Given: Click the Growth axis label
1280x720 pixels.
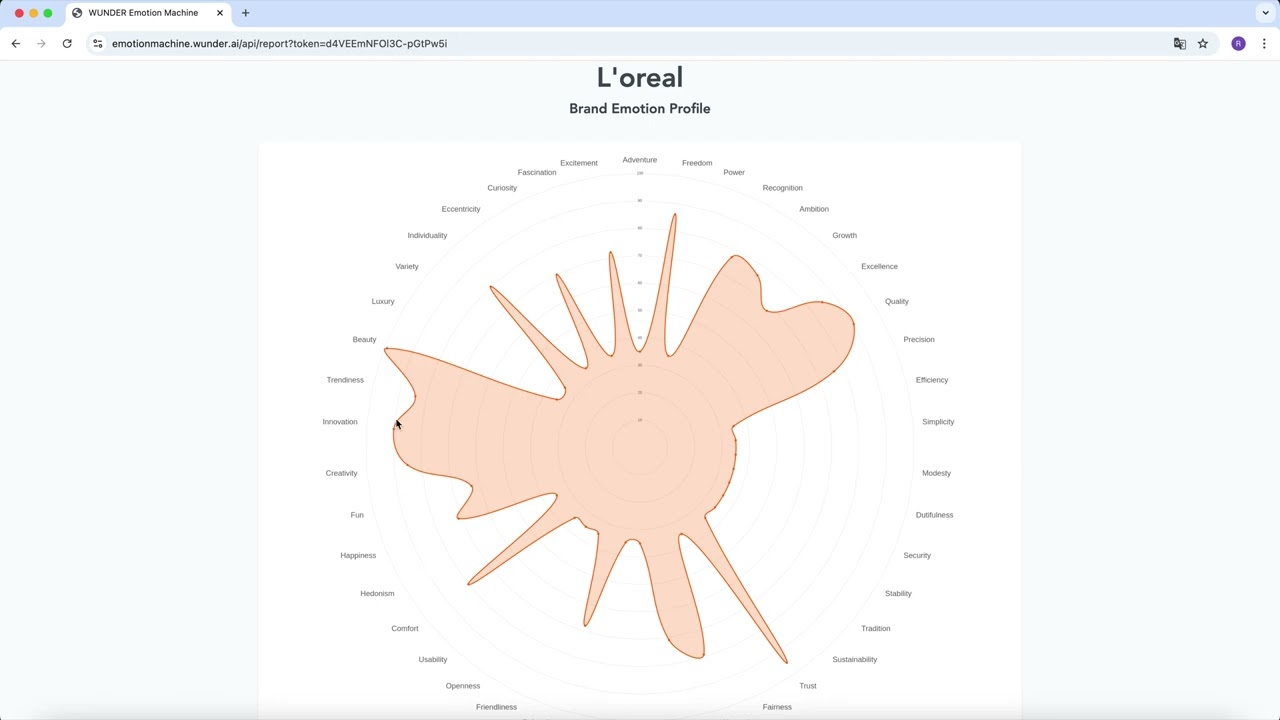Looking at the screenshot, I should point(845,235).
